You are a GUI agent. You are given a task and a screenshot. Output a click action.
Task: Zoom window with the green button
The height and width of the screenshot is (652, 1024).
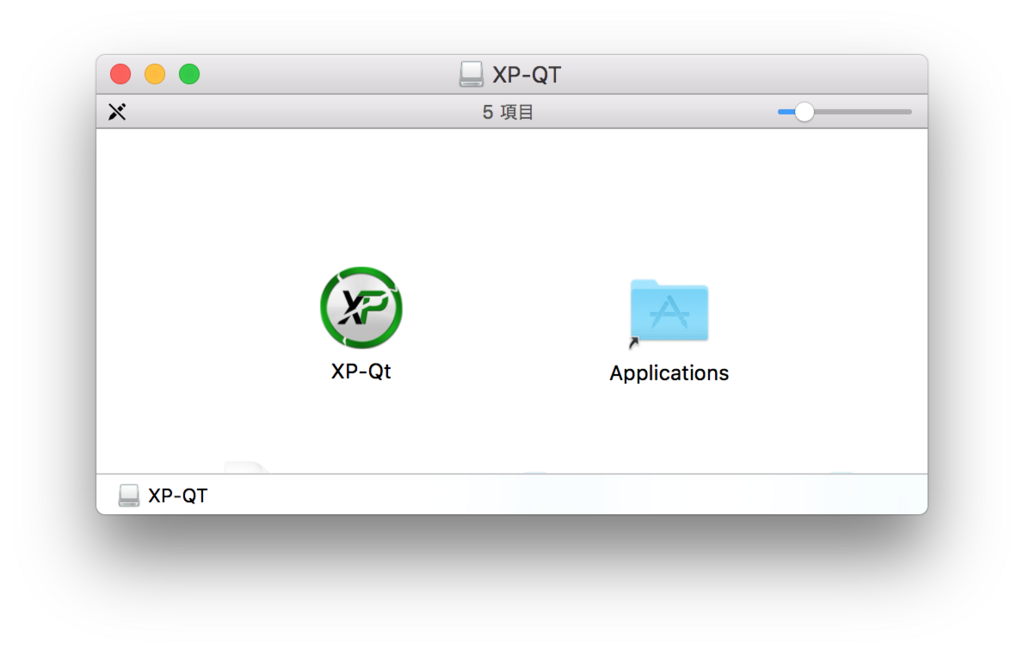point(189,73)
